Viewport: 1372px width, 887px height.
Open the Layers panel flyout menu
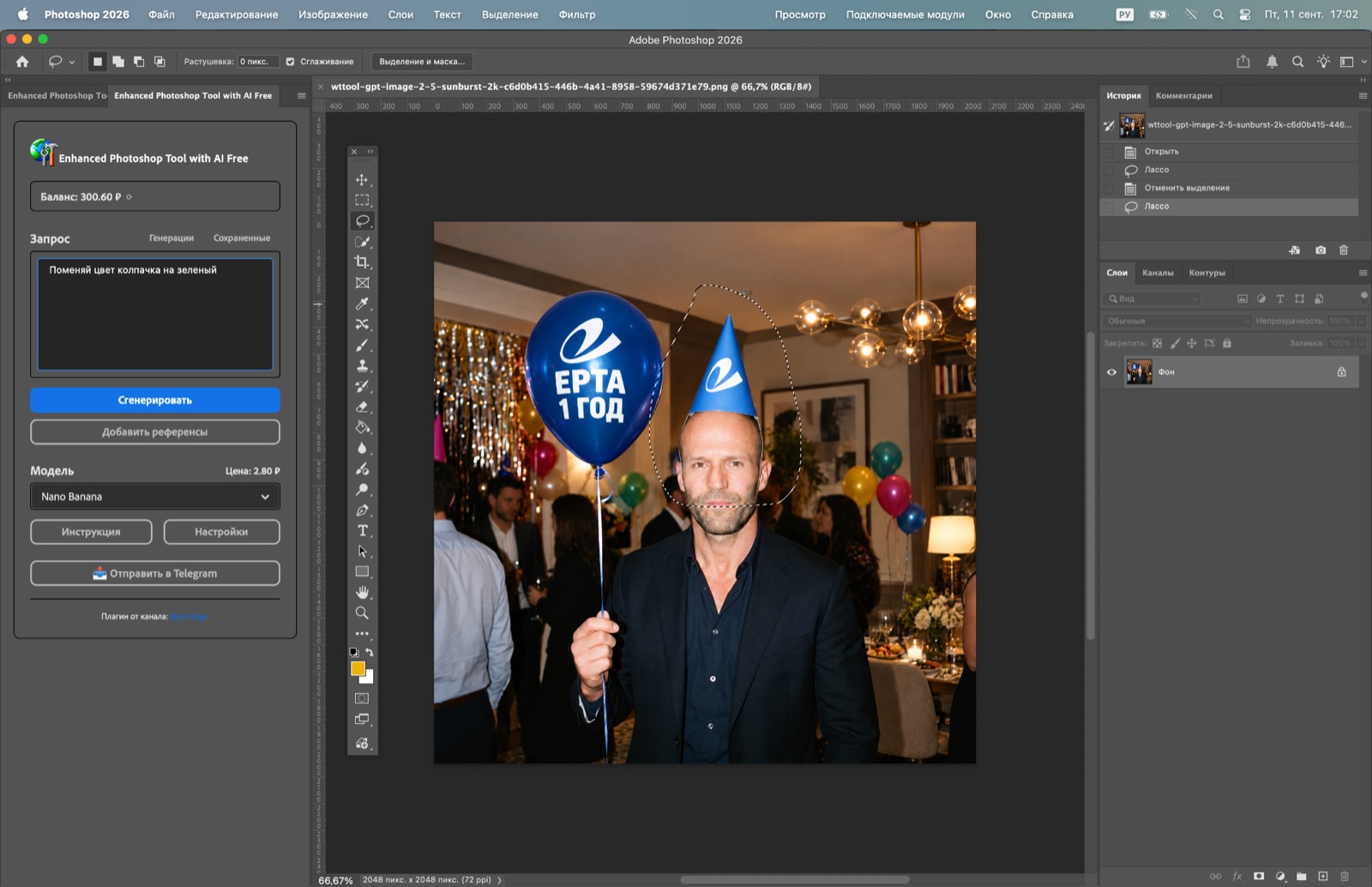(x=1363, y=273)
